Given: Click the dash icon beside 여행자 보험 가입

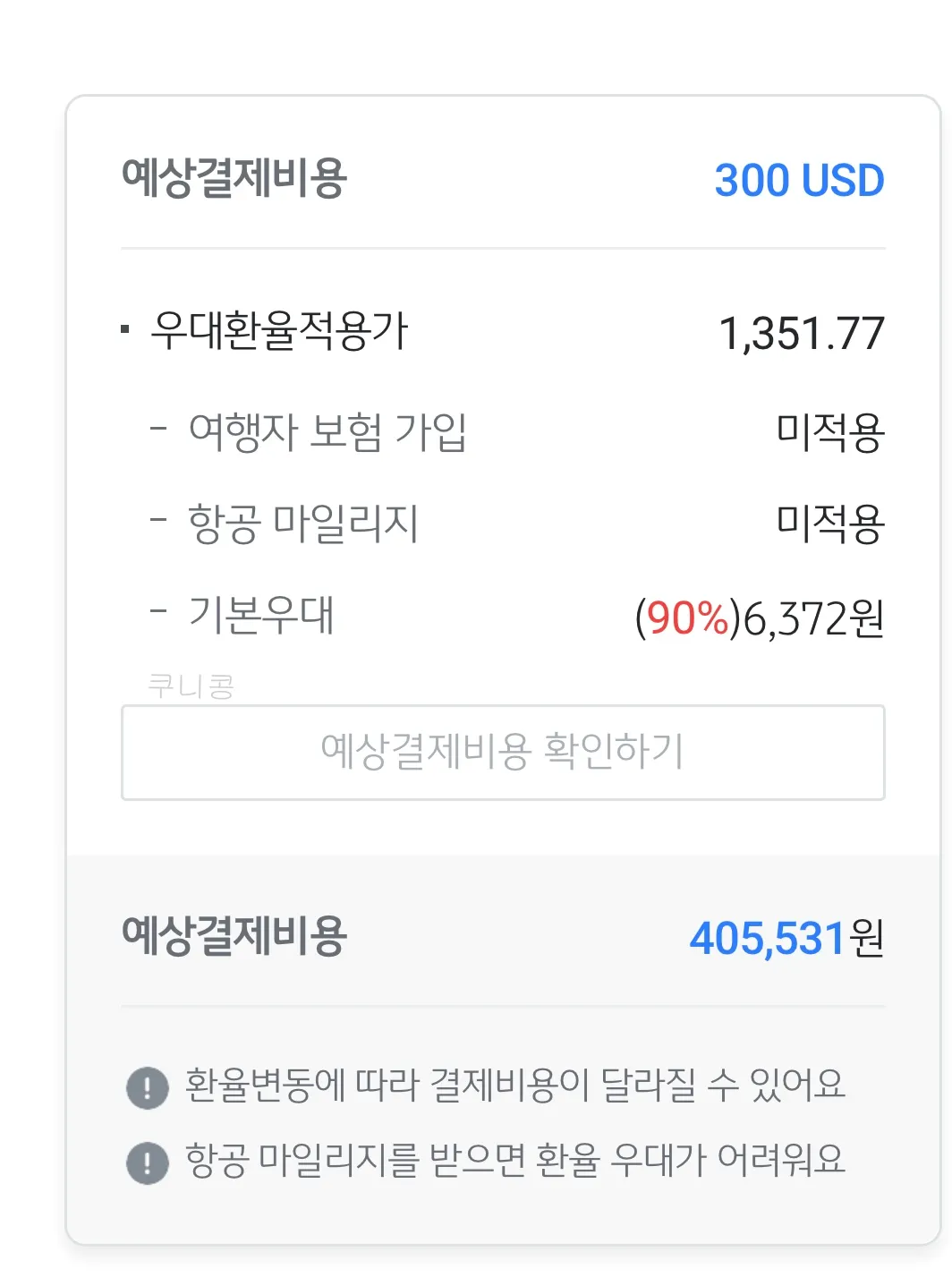Looking at the screenshot, I should point(159,430).
